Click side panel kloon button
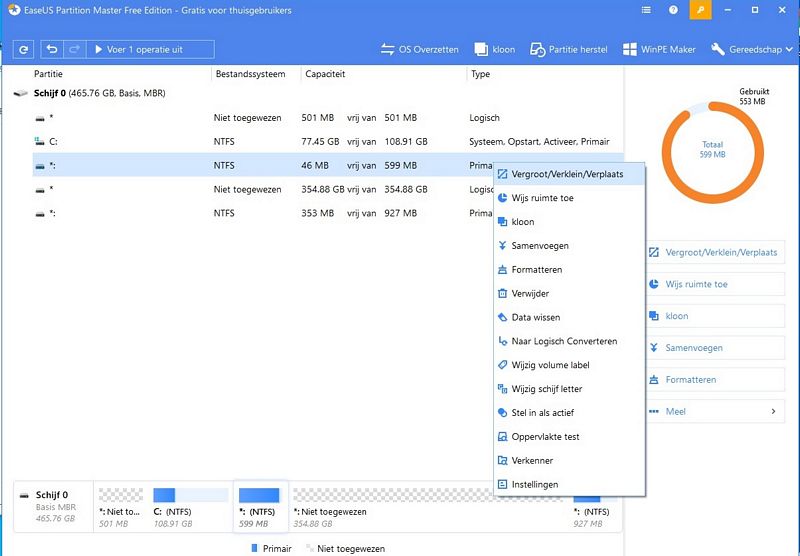Image resolution: width=800 pixels, height=556 pixels. pyautogui.click(x=715, y=316)
